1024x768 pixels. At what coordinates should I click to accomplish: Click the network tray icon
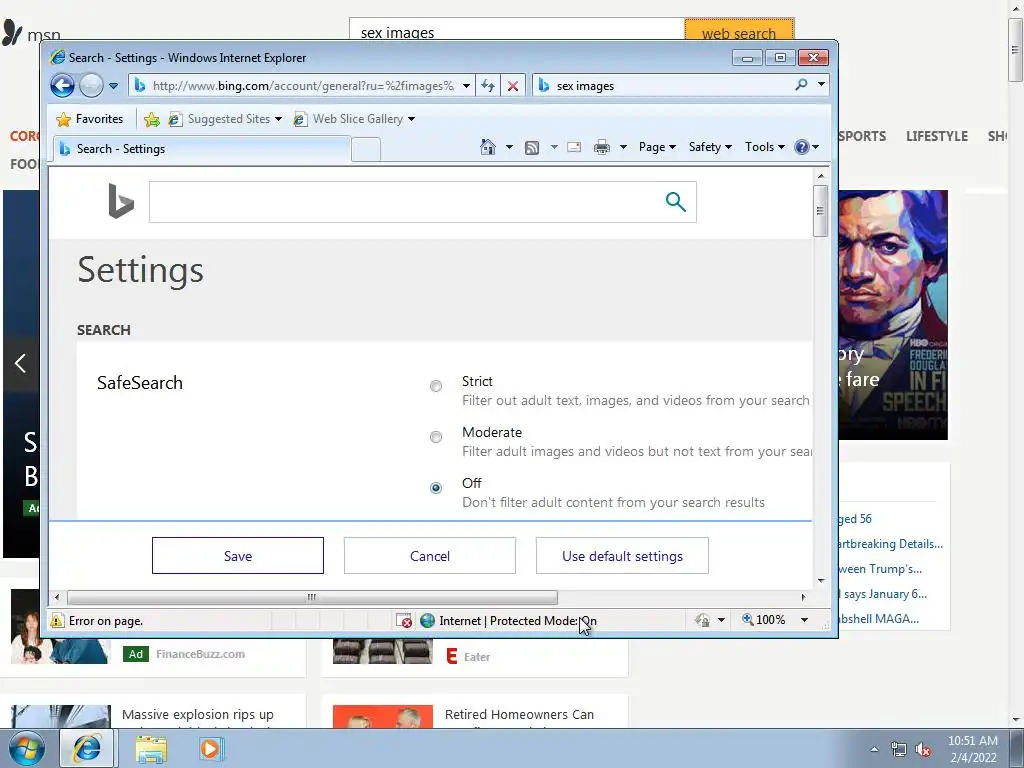pos(899,750)
